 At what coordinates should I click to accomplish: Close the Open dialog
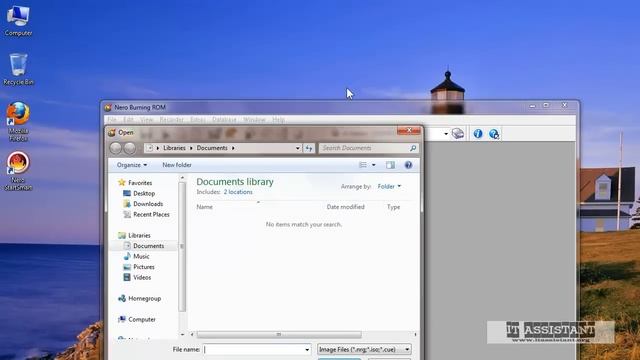click(409, 130)
